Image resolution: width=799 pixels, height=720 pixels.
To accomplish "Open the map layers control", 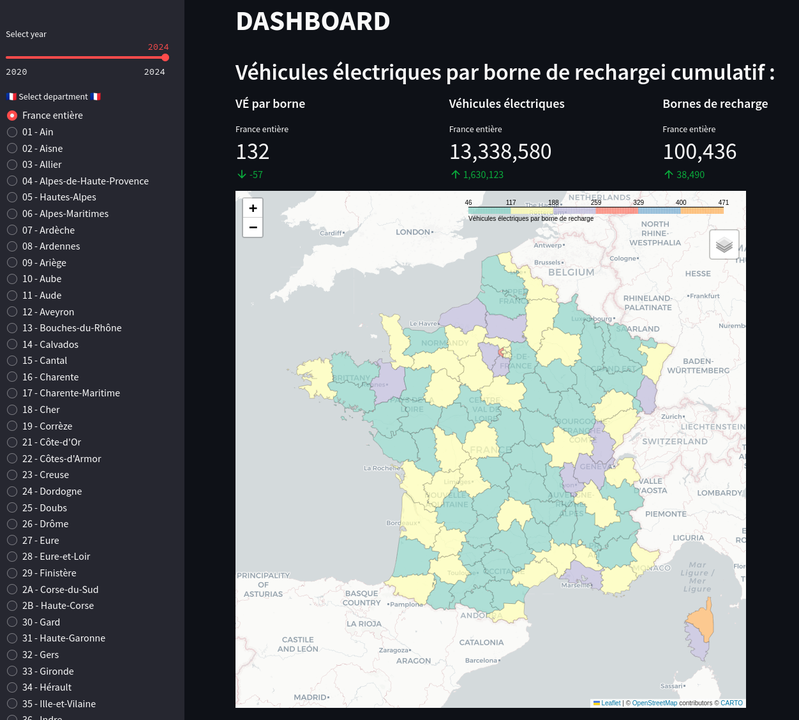I will [724, 245].
